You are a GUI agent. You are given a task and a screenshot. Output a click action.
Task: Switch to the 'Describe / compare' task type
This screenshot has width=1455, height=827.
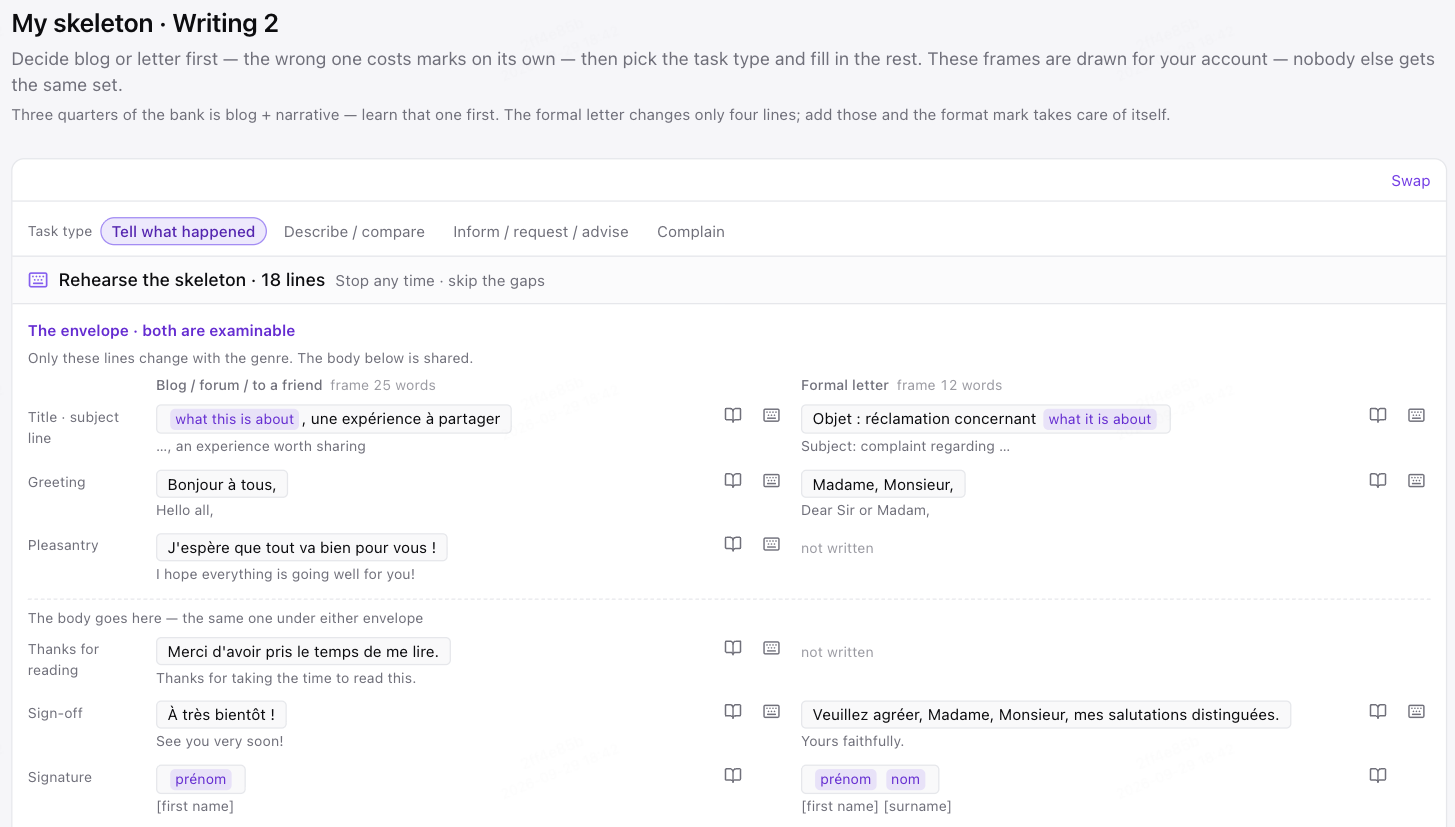coord(354,232)
